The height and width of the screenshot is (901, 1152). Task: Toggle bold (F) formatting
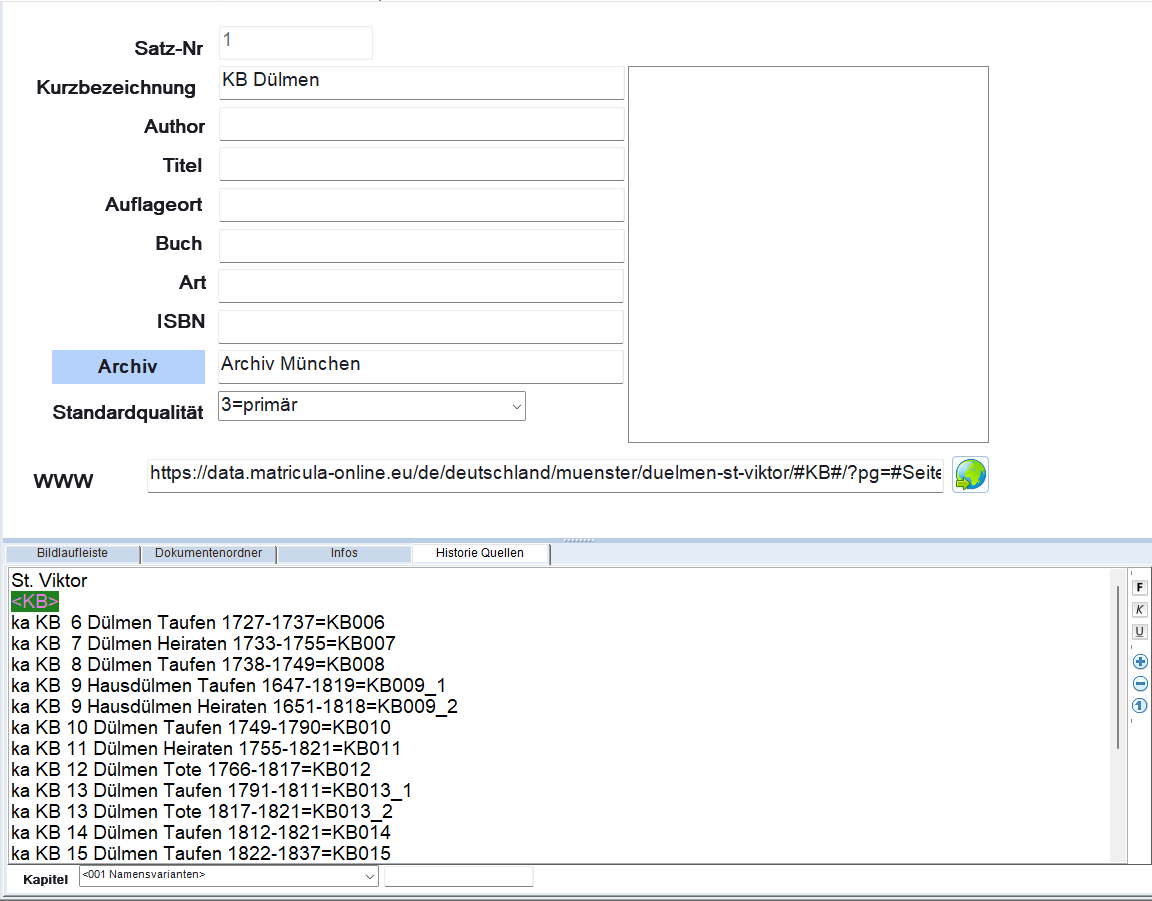coord(1140,587)
